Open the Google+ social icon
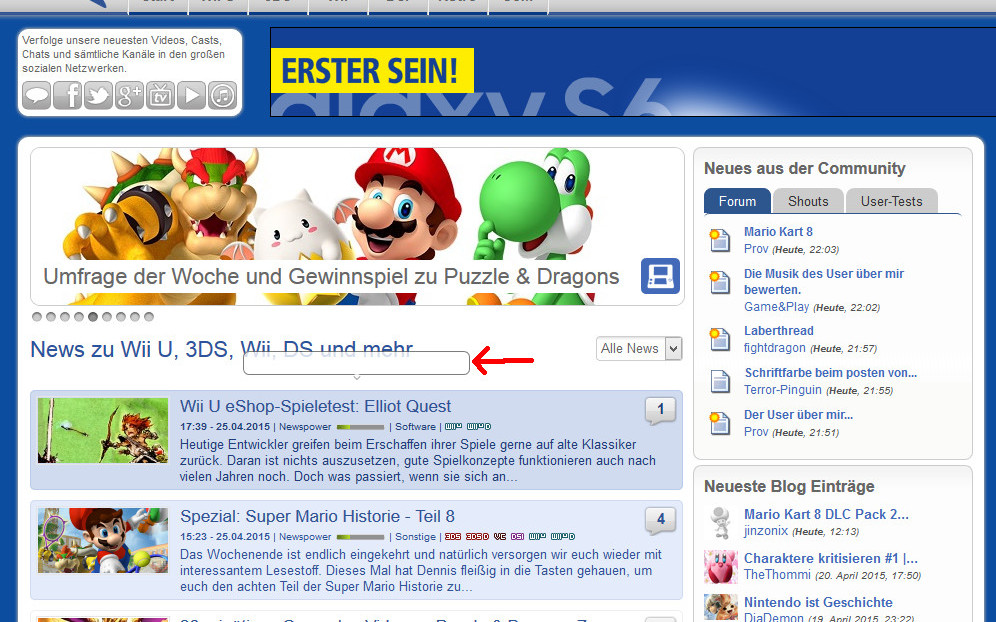Screen dimensions: 996x622 (130, 95)
